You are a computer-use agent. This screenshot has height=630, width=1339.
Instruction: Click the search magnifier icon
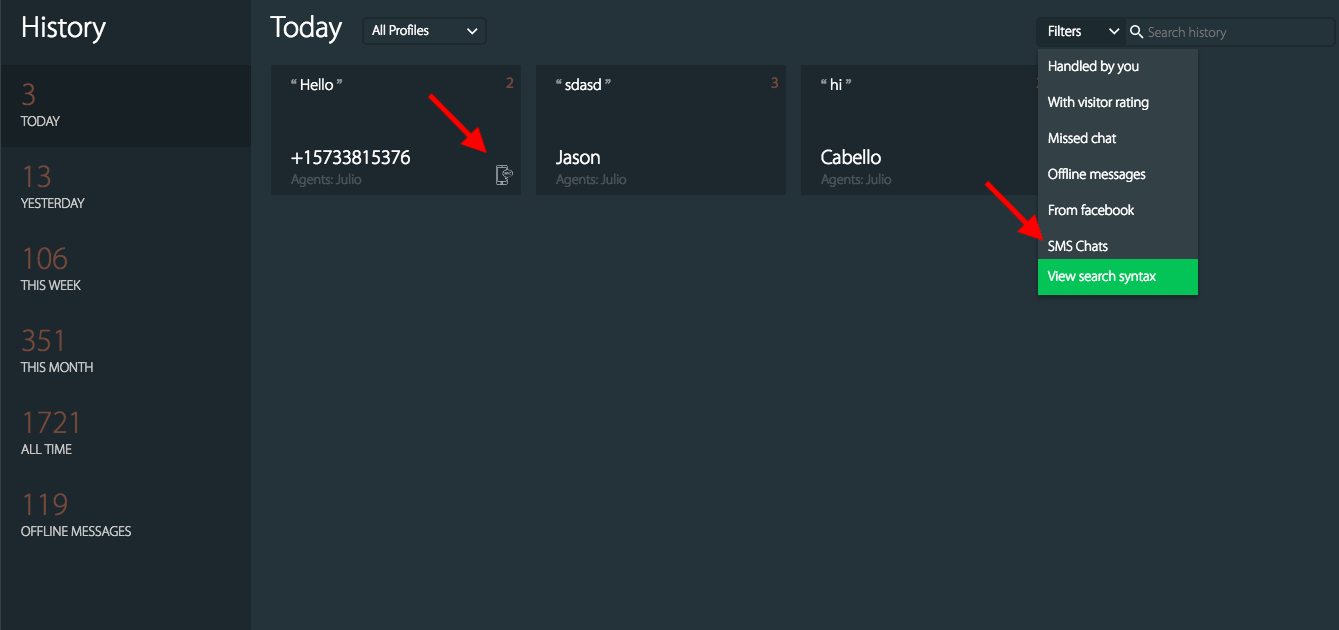tap(1136, 32)
